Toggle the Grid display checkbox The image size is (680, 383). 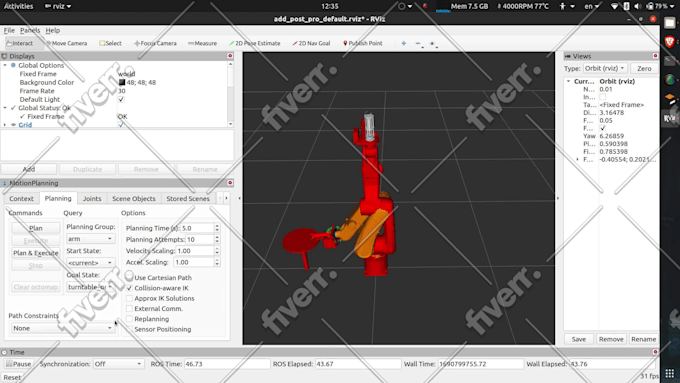(x=121, y=124)
